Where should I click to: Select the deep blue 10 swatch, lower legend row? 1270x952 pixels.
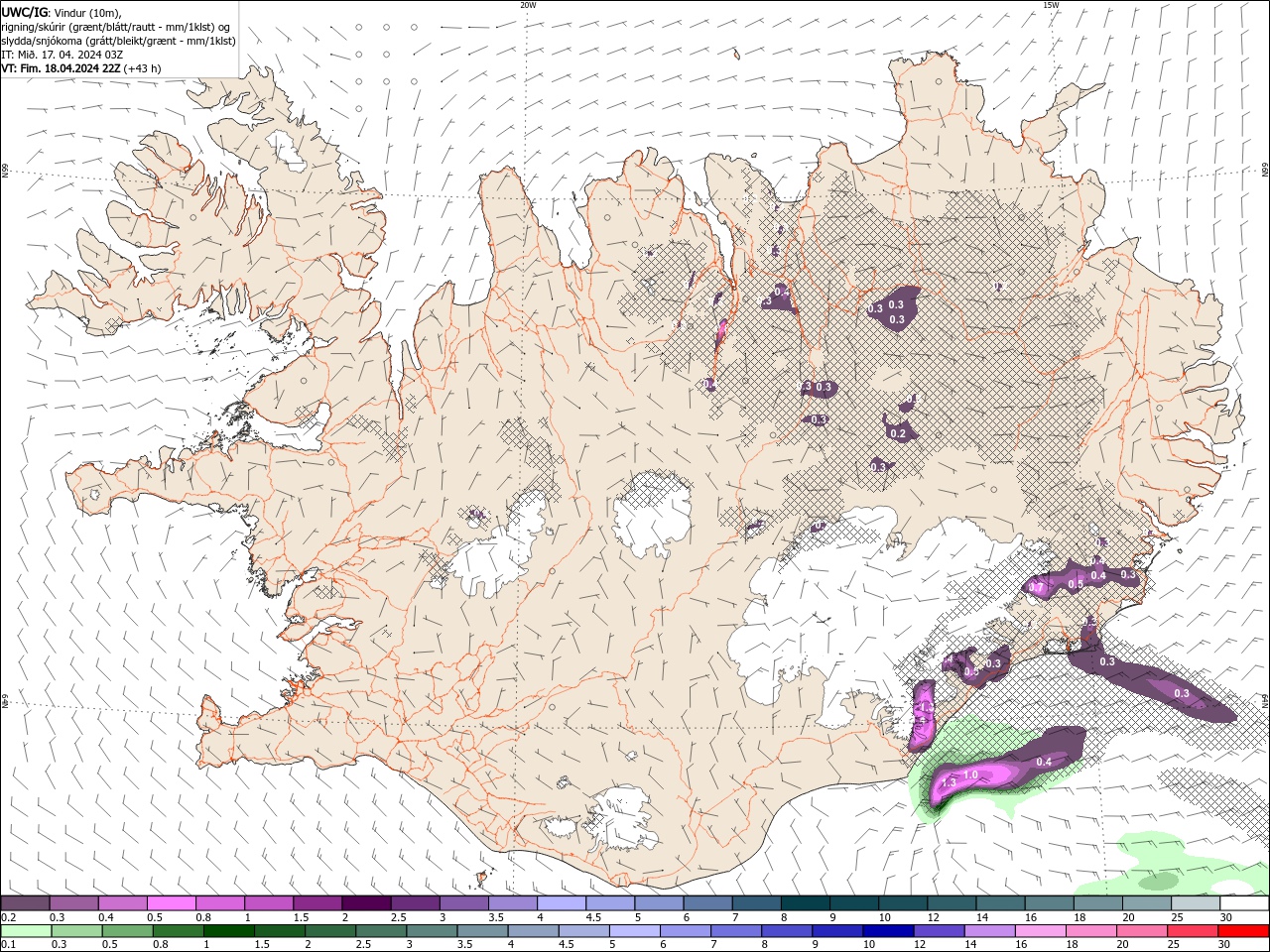(887, 931)
